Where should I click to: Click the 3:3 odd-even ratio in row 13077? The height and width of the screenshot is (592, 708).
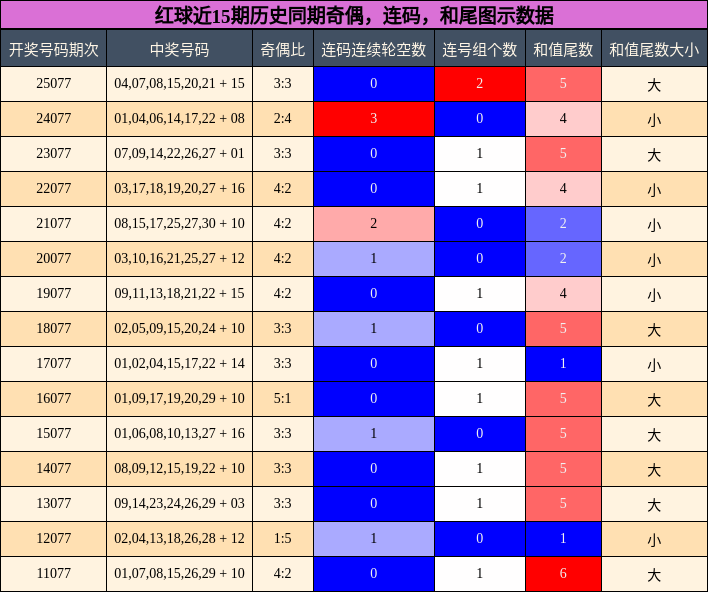tap(283, 503)
